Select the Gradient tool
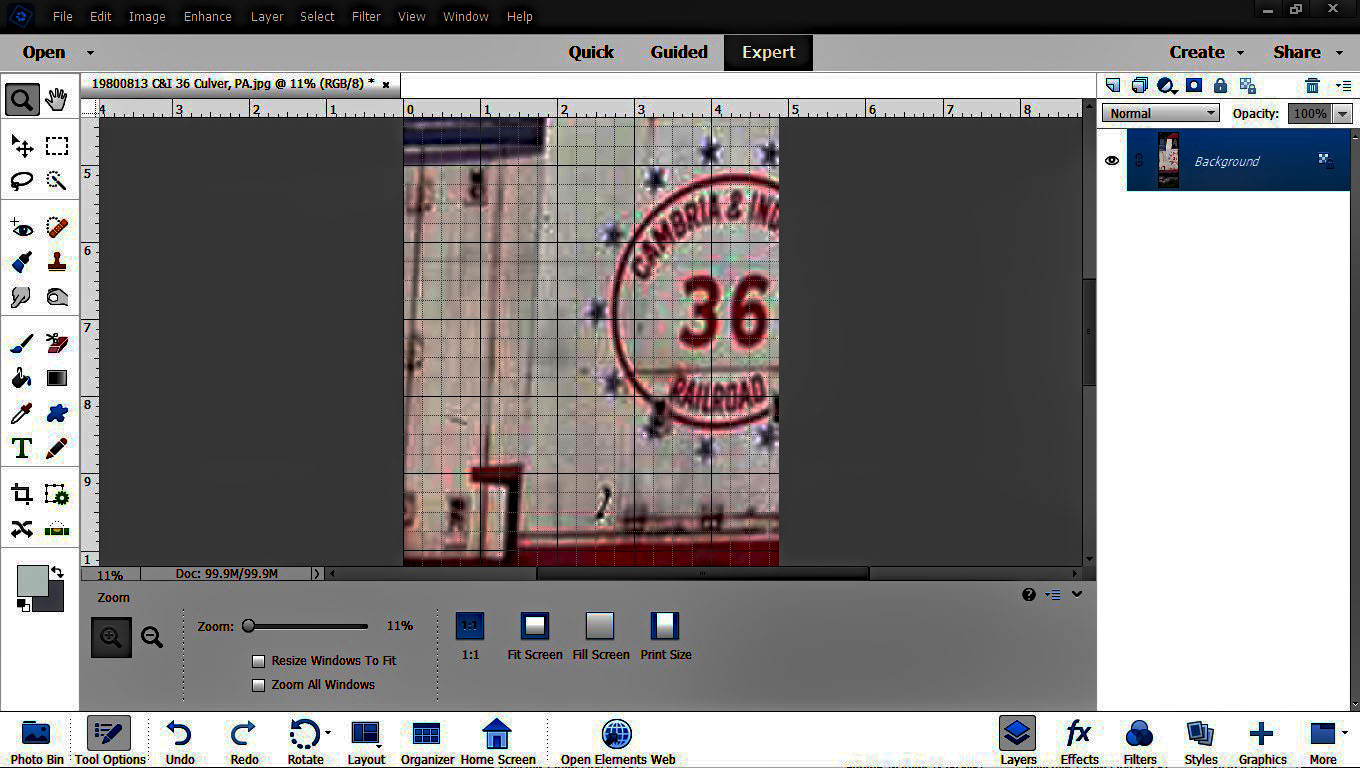This screenshot has width=1360, height=768. point(57,378)
